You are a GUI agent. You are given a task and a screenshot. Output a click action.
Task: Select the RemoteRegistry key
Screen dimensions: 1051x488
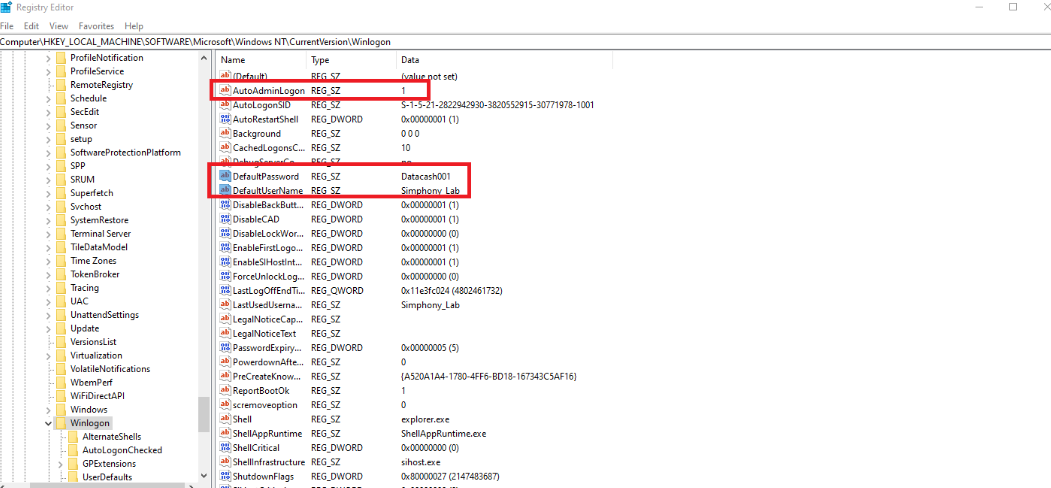101,84
